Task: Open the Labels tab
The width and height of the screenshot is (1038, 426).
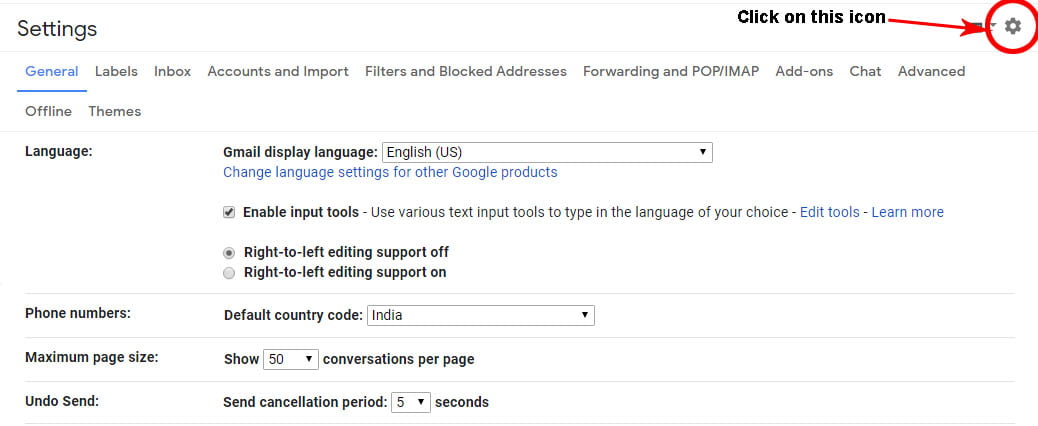Action: coord(117,71)
